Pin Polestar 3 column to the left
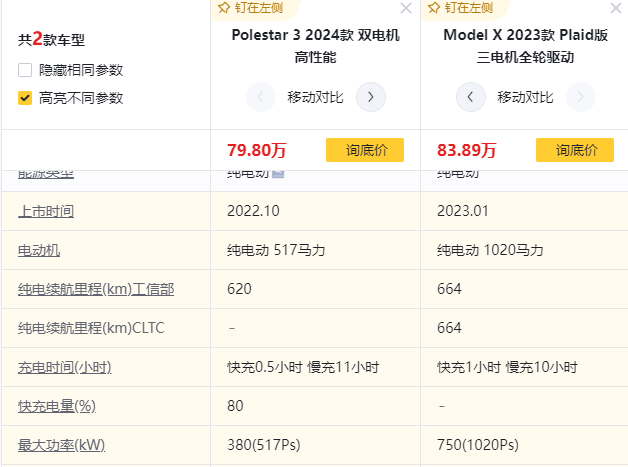 pyautogui.click(x=251, y=8)
